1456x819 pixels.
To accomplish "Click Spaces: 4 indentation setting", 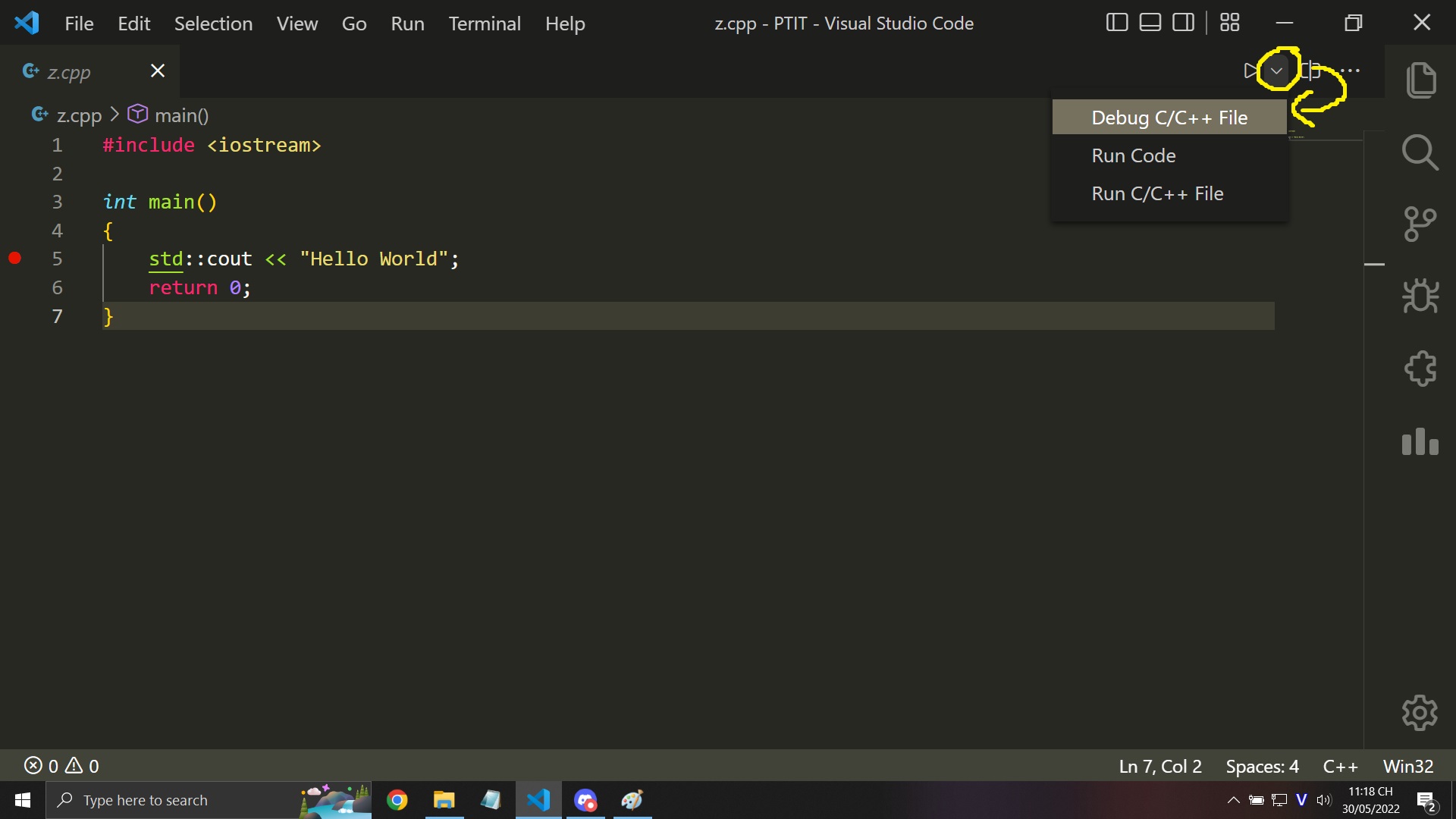I will [x=1262, y=766].
